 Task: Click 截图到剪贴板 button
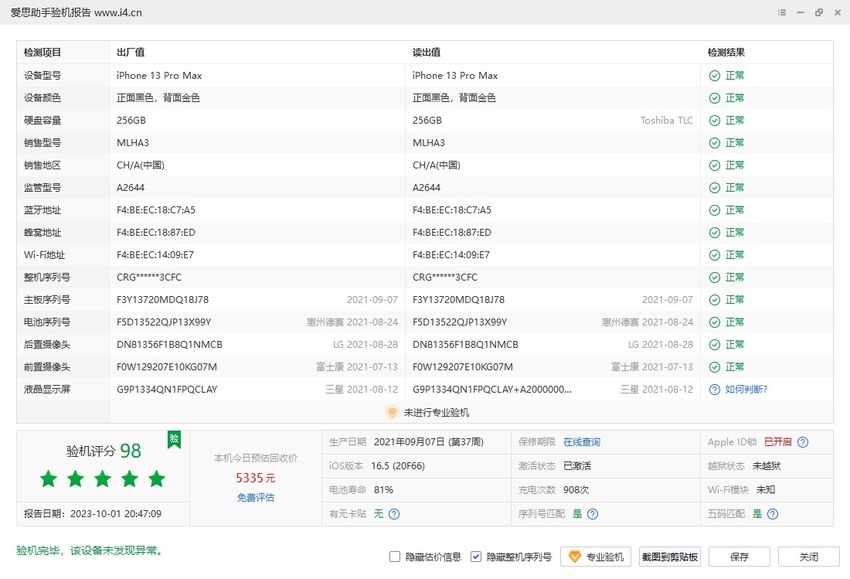tap(669, 557)
